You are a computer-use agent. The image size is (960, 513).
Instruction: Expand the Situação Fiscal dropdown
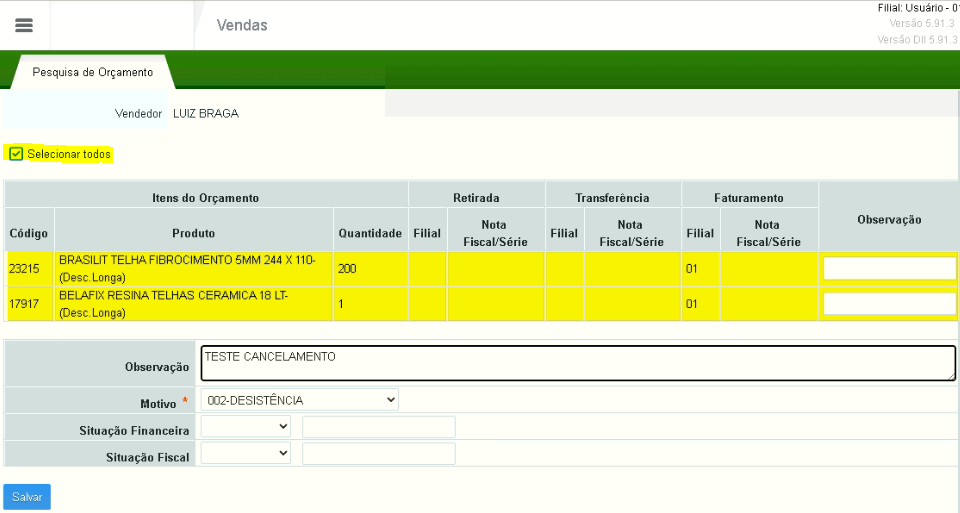point(246,454)
